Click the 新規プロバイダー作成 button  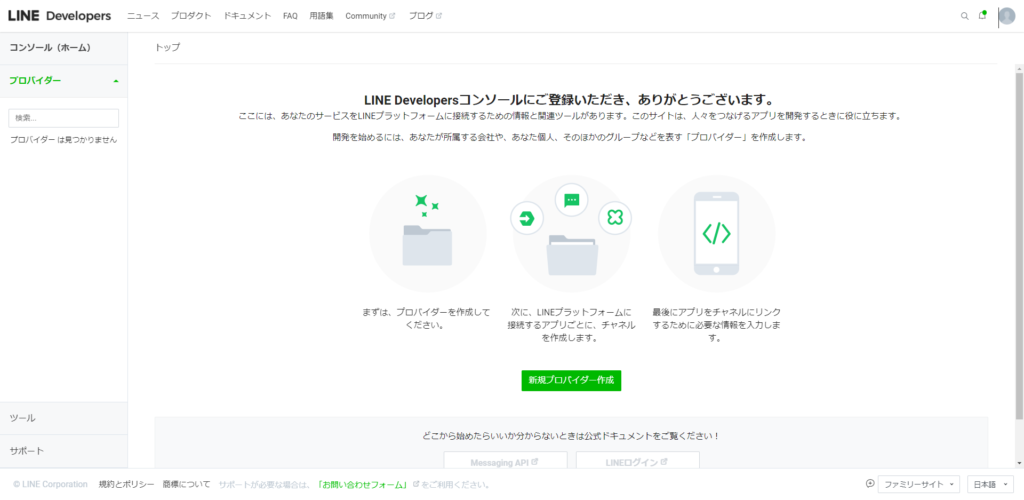pyautogui.click(x=571, y=380)
